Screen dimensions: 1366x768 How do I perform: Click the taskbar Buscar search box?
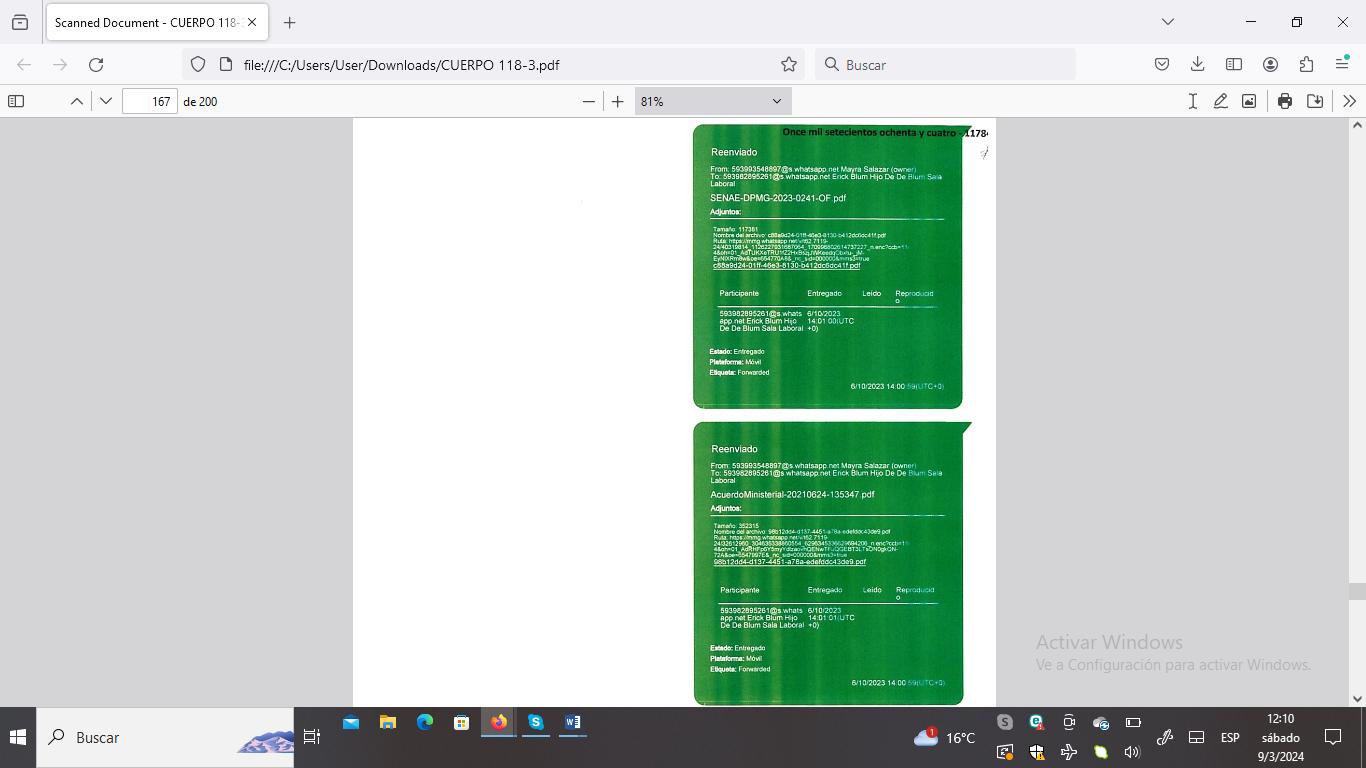tap(165, 737)
